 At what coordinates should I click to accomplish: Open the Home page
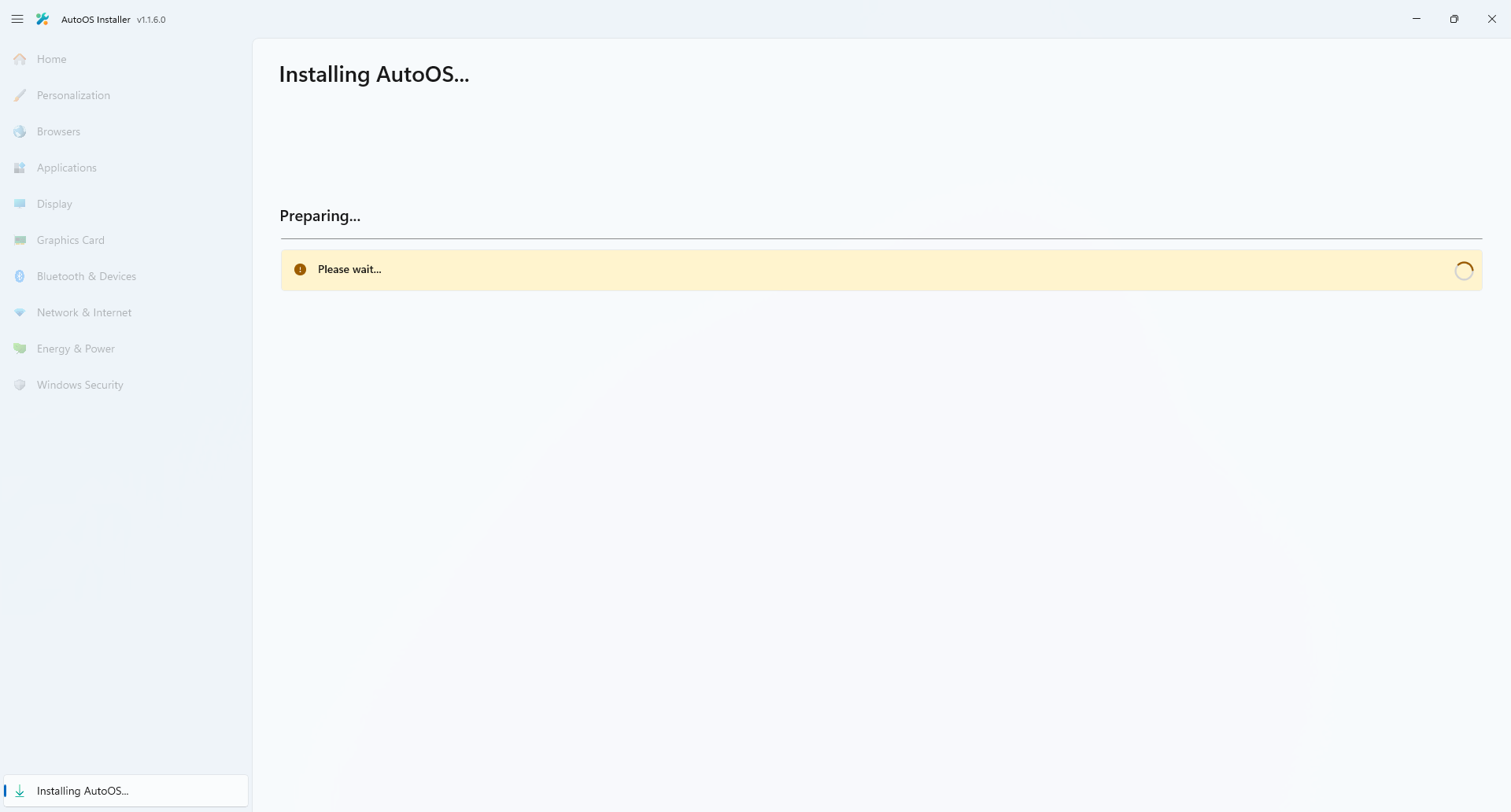click(x=126, y=59)
